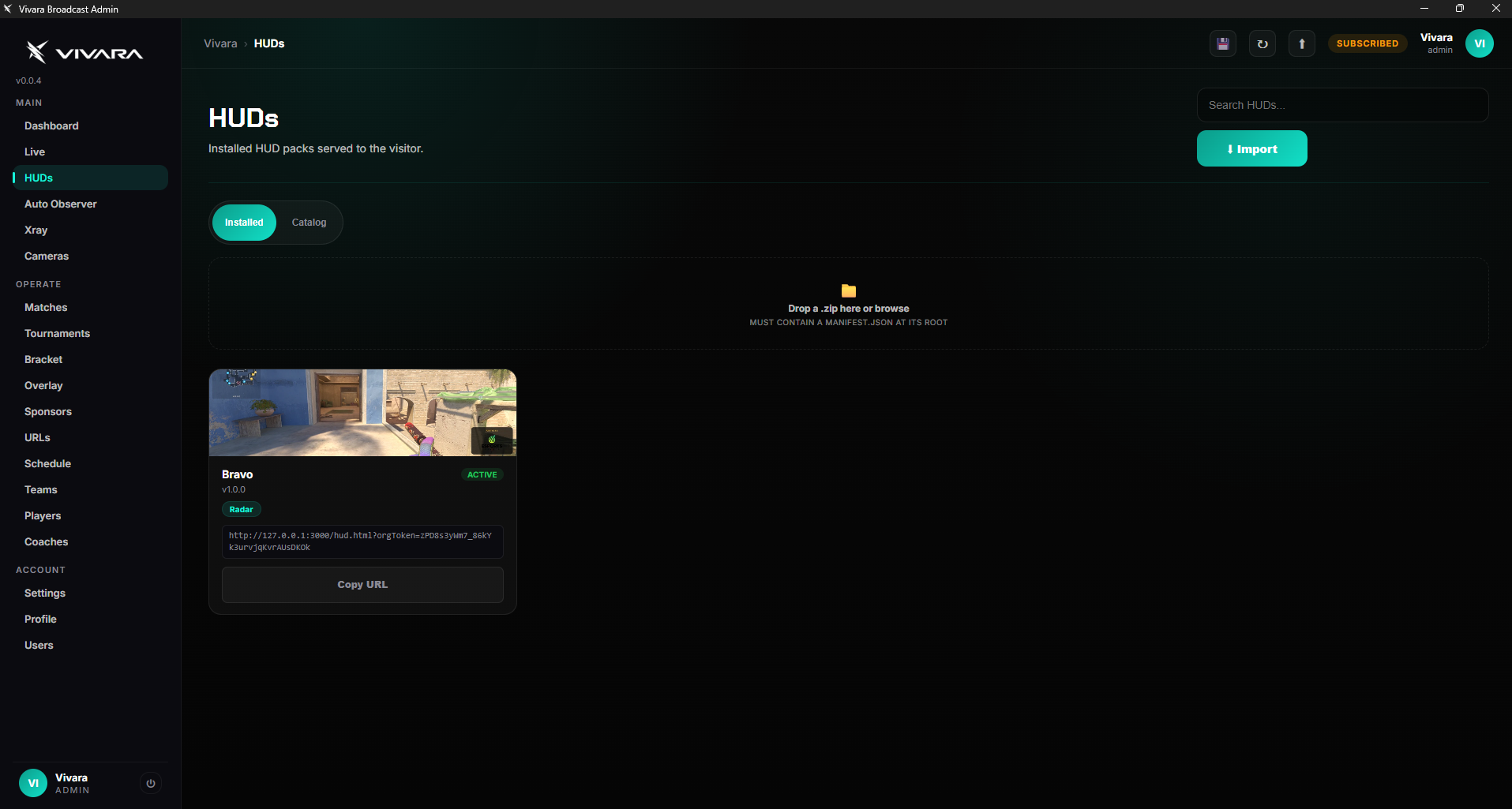Go to Xray section
Viewport: 1512px width, 809px height.
click(90, 230)
